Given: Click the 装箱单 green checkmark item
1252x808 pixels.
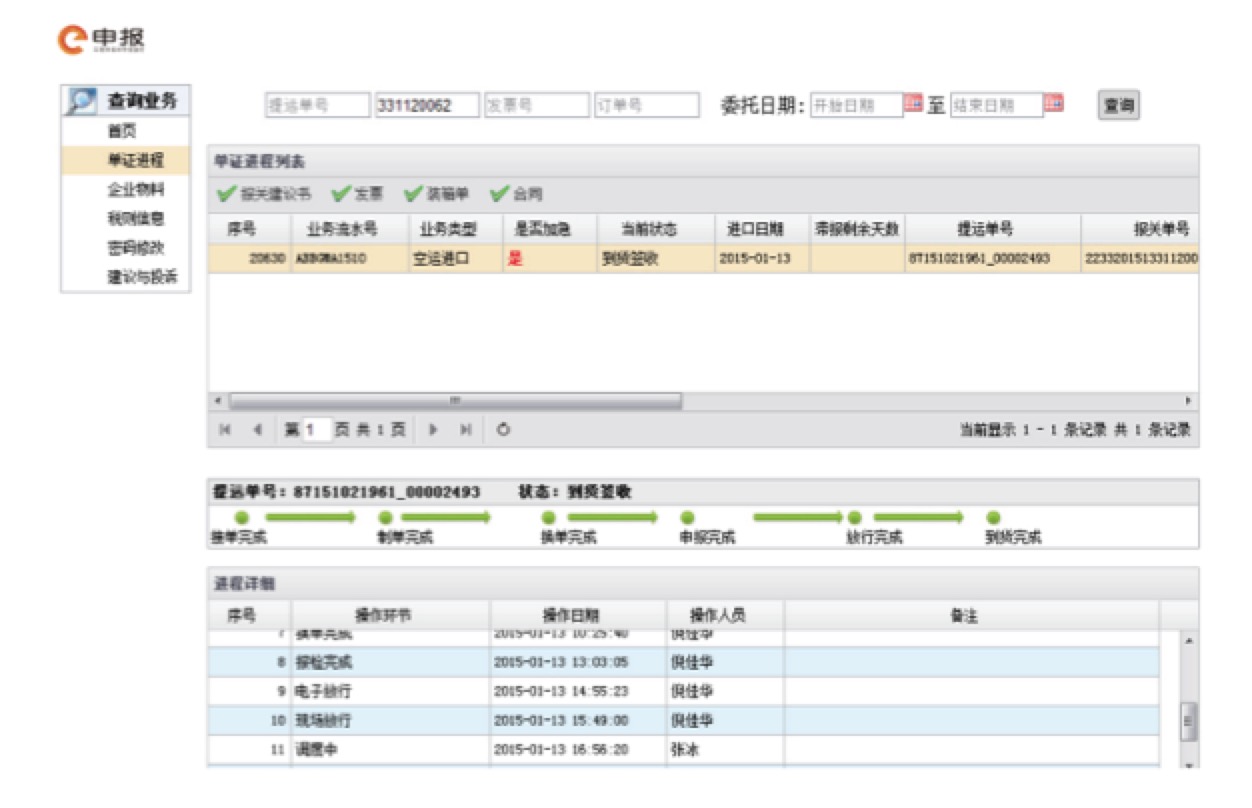Looking at the screenshot, I should [x=436, y=194].
